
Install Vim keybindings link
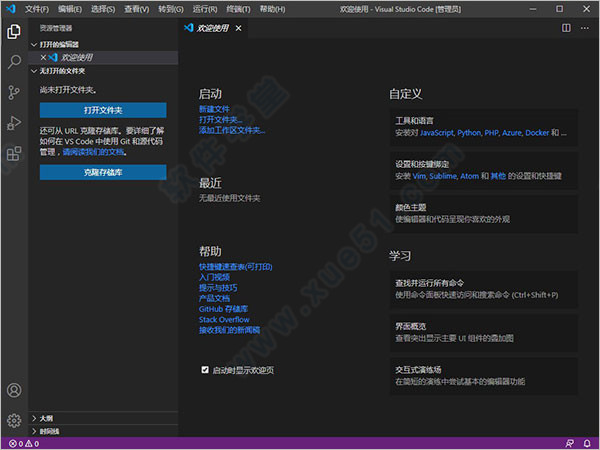419,176
